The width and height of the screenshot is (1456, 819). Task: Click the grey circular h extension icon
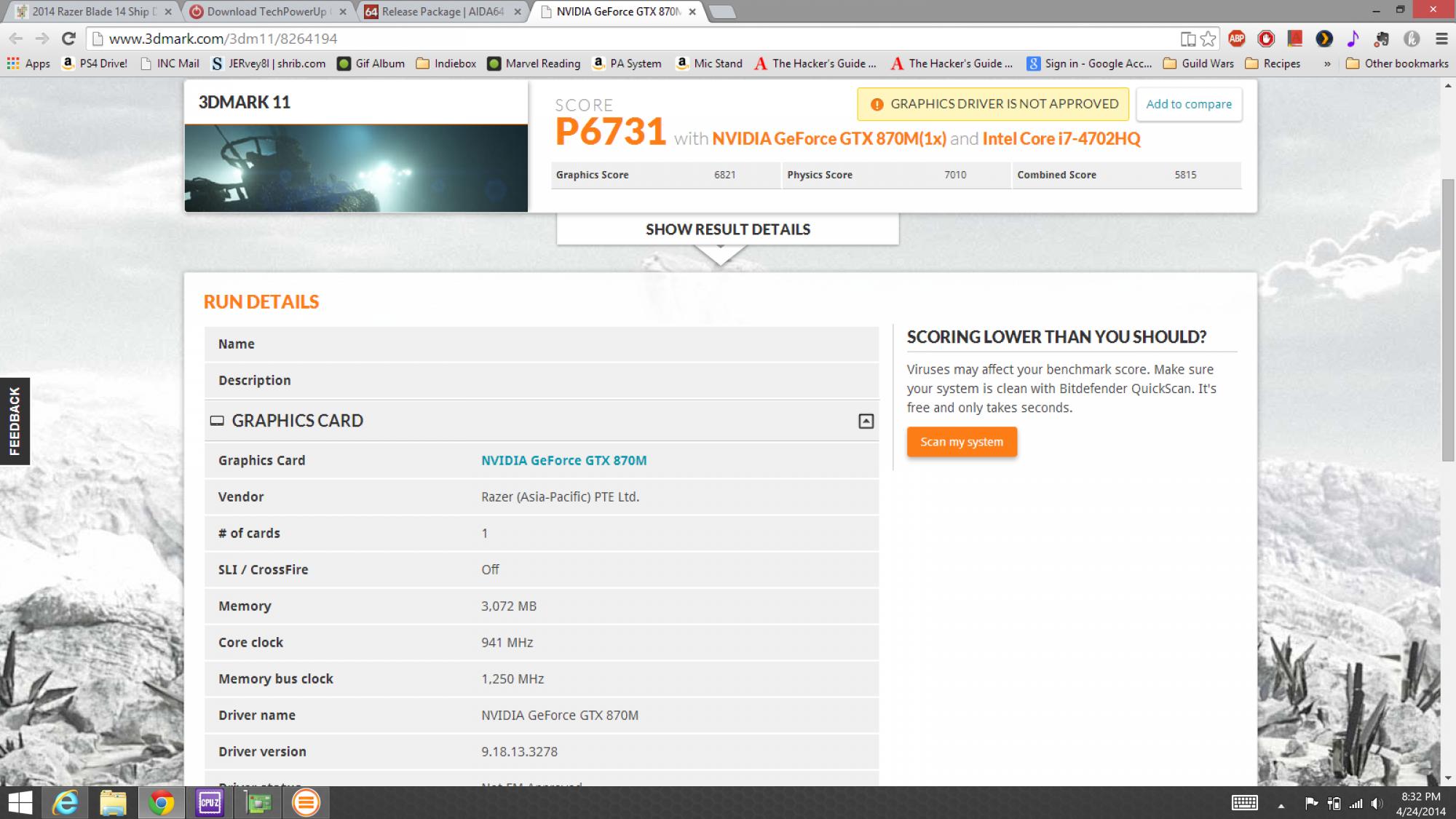pyautogui.click(x=1411, y=39)
